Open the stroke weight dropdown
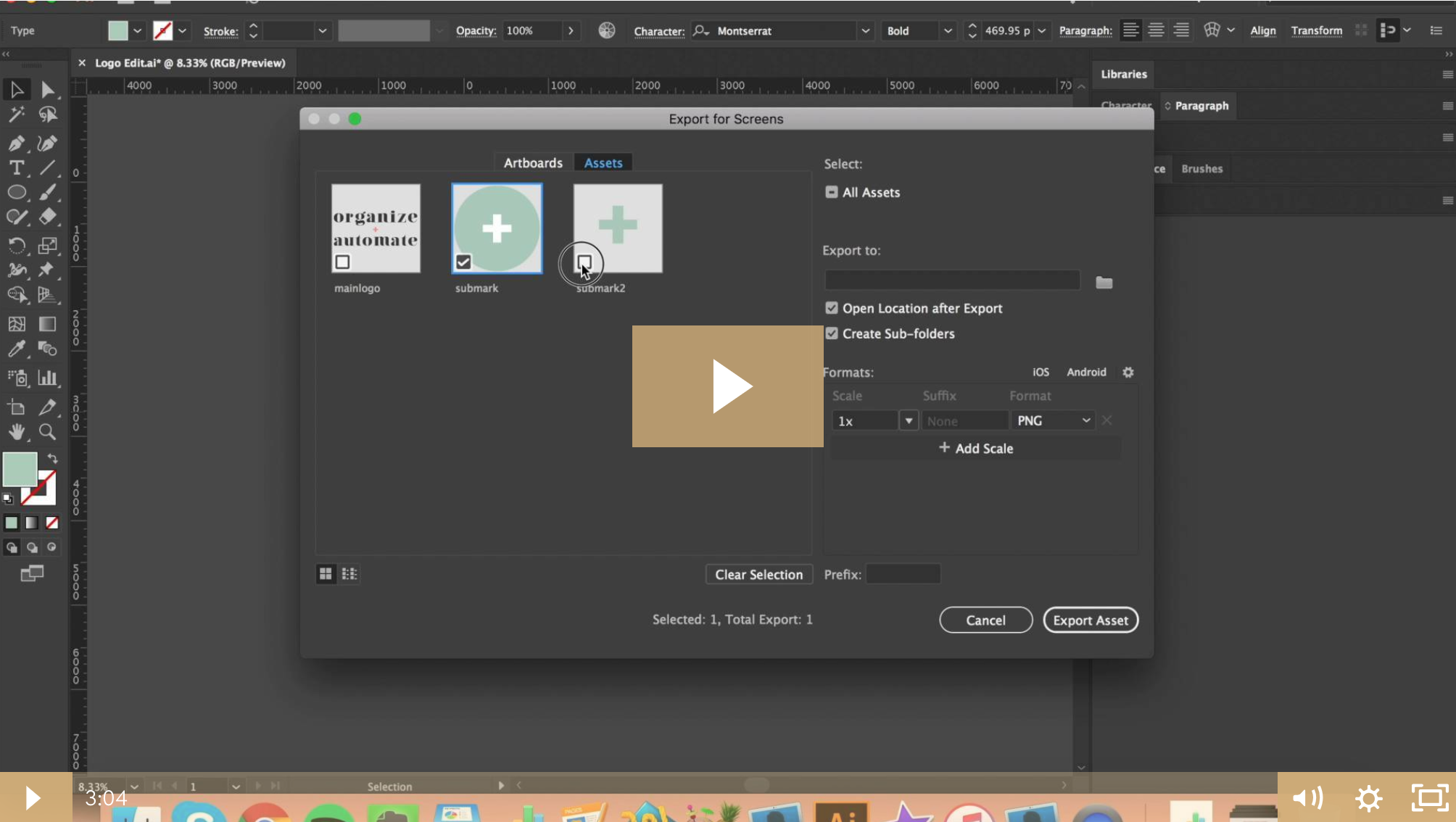This screenshot has height=822, width=1456. coord(322,30)
